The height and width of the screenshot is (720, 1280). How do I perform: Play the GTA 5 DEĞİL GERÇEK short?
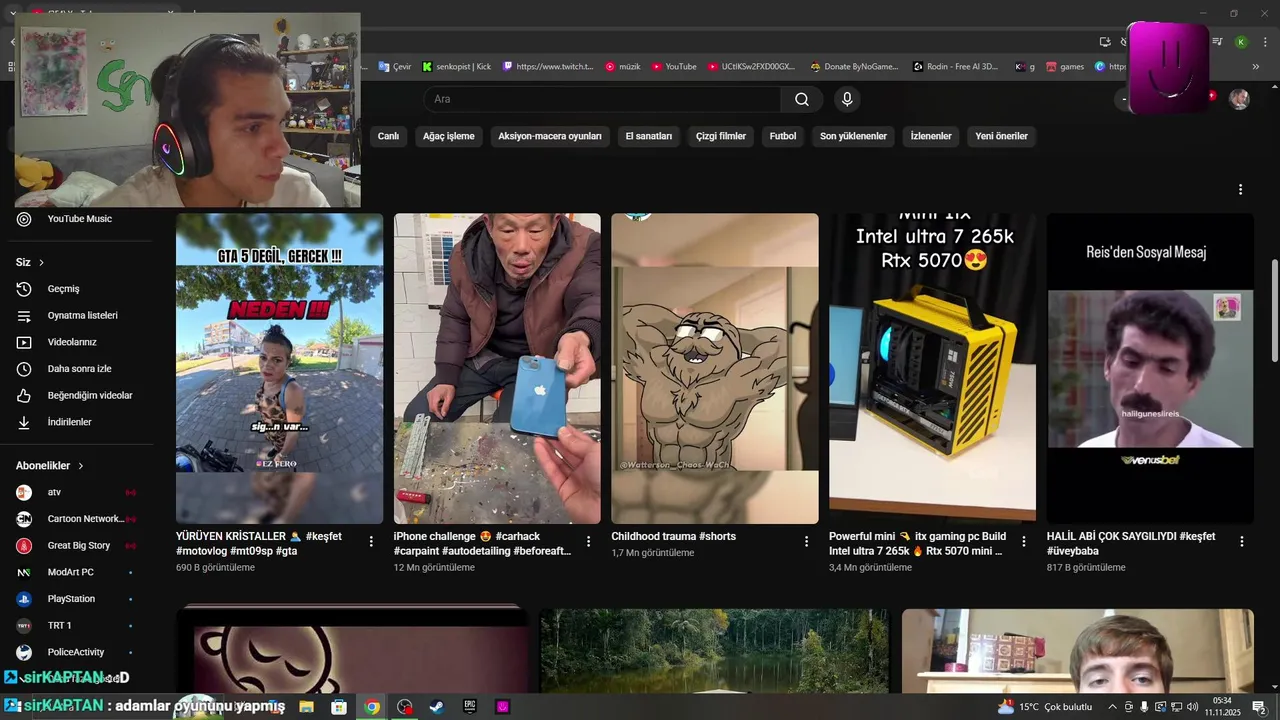pos(280,368)
